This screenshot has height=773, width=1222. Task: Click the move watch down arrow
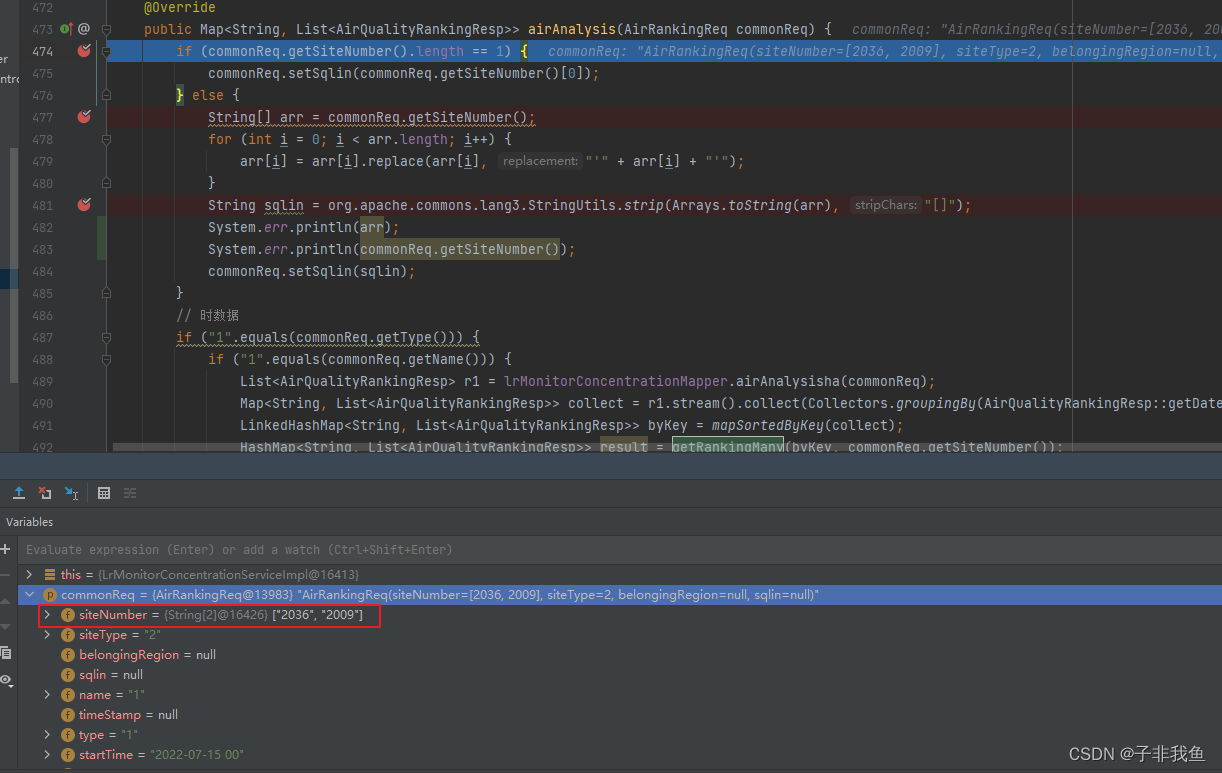click(6, 627)
